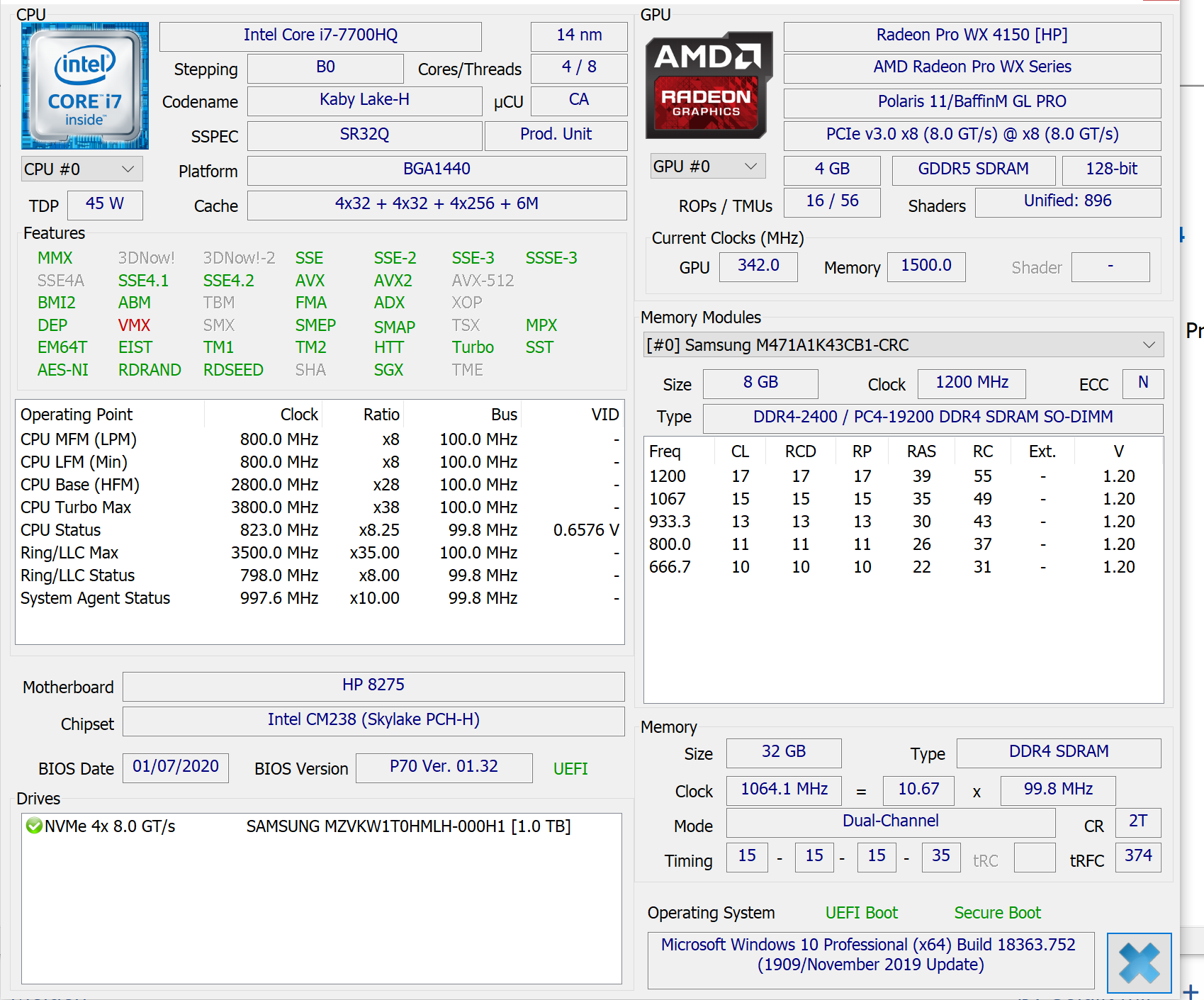Click the module size 8 GB field
Viewport: 1204px width, 1000px height.
point(760,383)
